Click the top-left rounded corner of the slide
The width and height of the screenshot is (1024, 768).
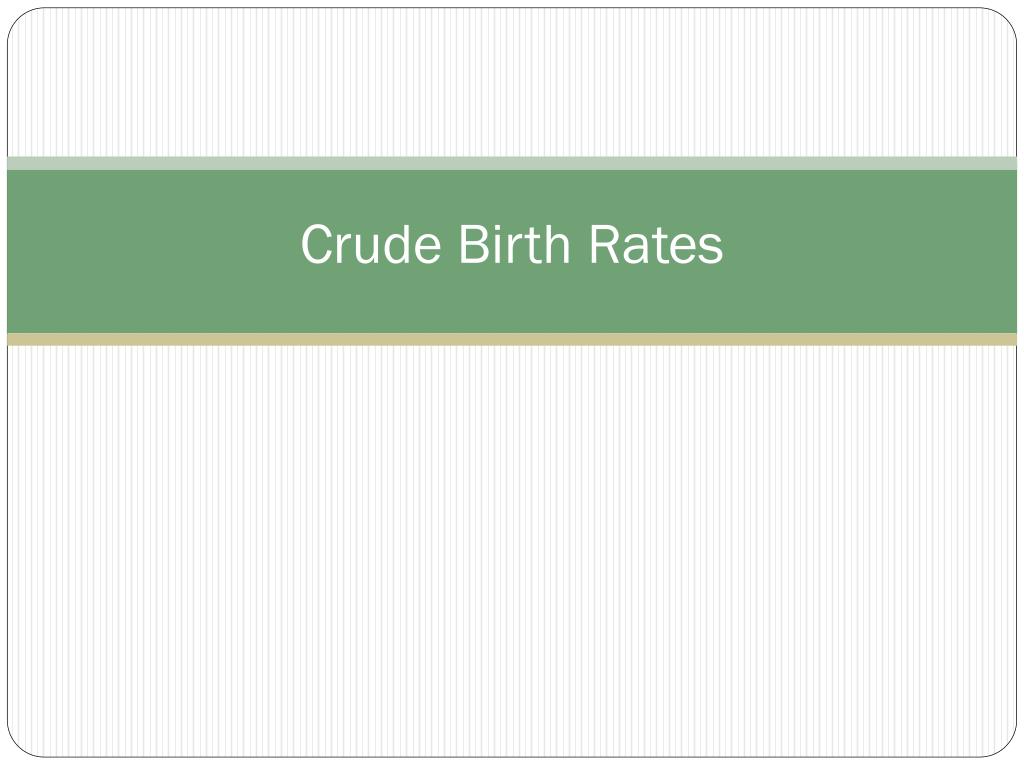[18, 19]
